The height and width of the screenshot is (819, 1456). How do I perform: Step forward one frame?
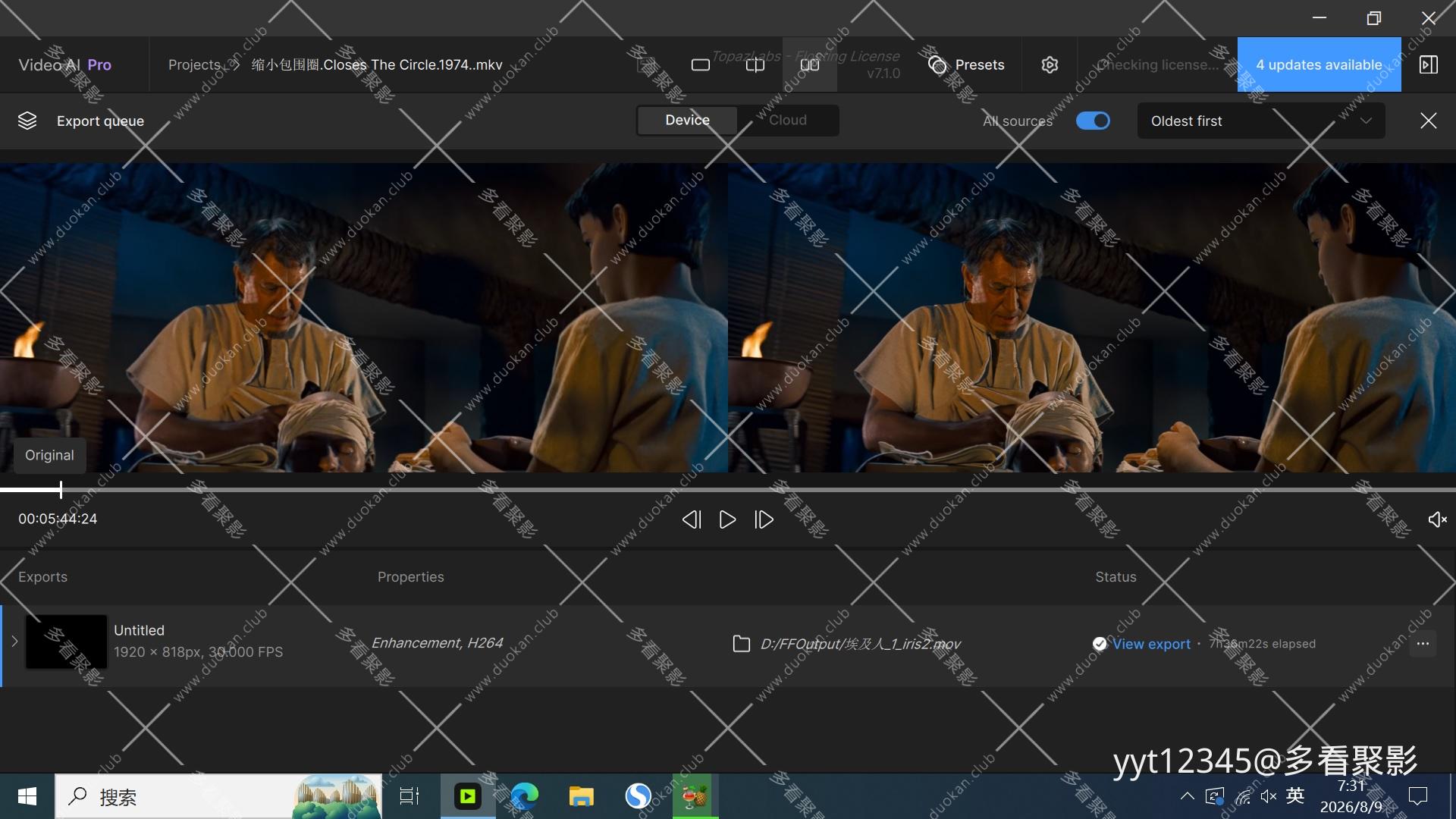click(x=764, y=519)
